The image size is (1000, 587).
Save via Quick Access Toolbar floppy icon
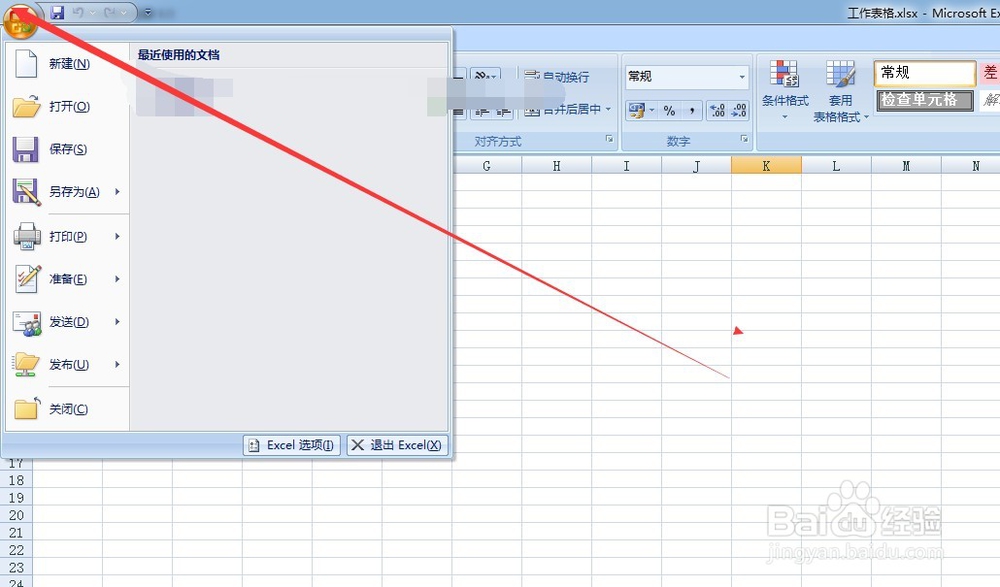(x=57, y=12)
